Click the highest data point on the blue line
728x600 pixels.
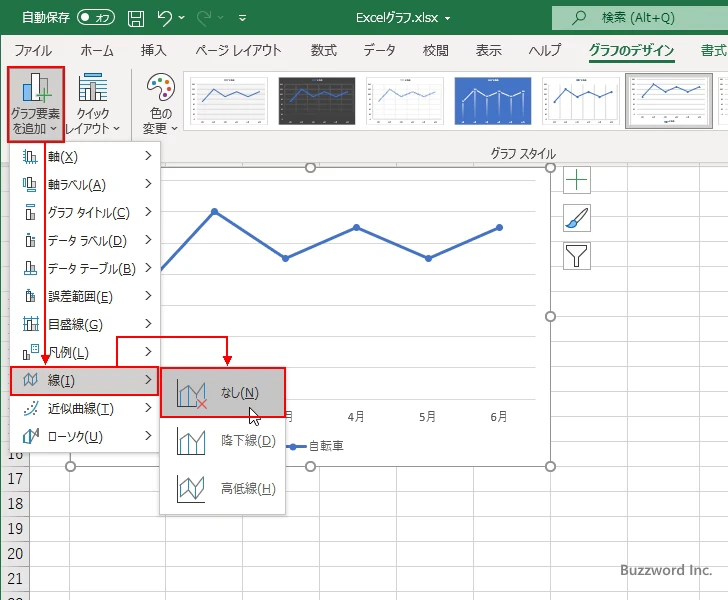214,212
